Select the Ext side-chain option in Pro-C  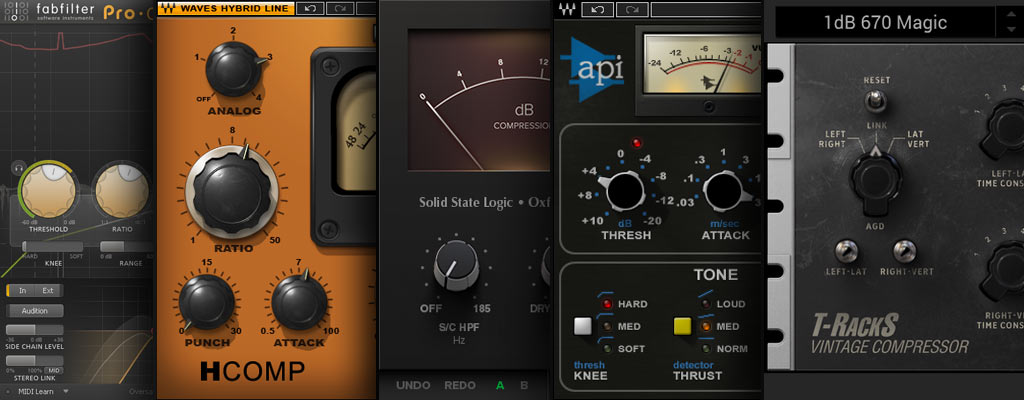tap(49, 291)
